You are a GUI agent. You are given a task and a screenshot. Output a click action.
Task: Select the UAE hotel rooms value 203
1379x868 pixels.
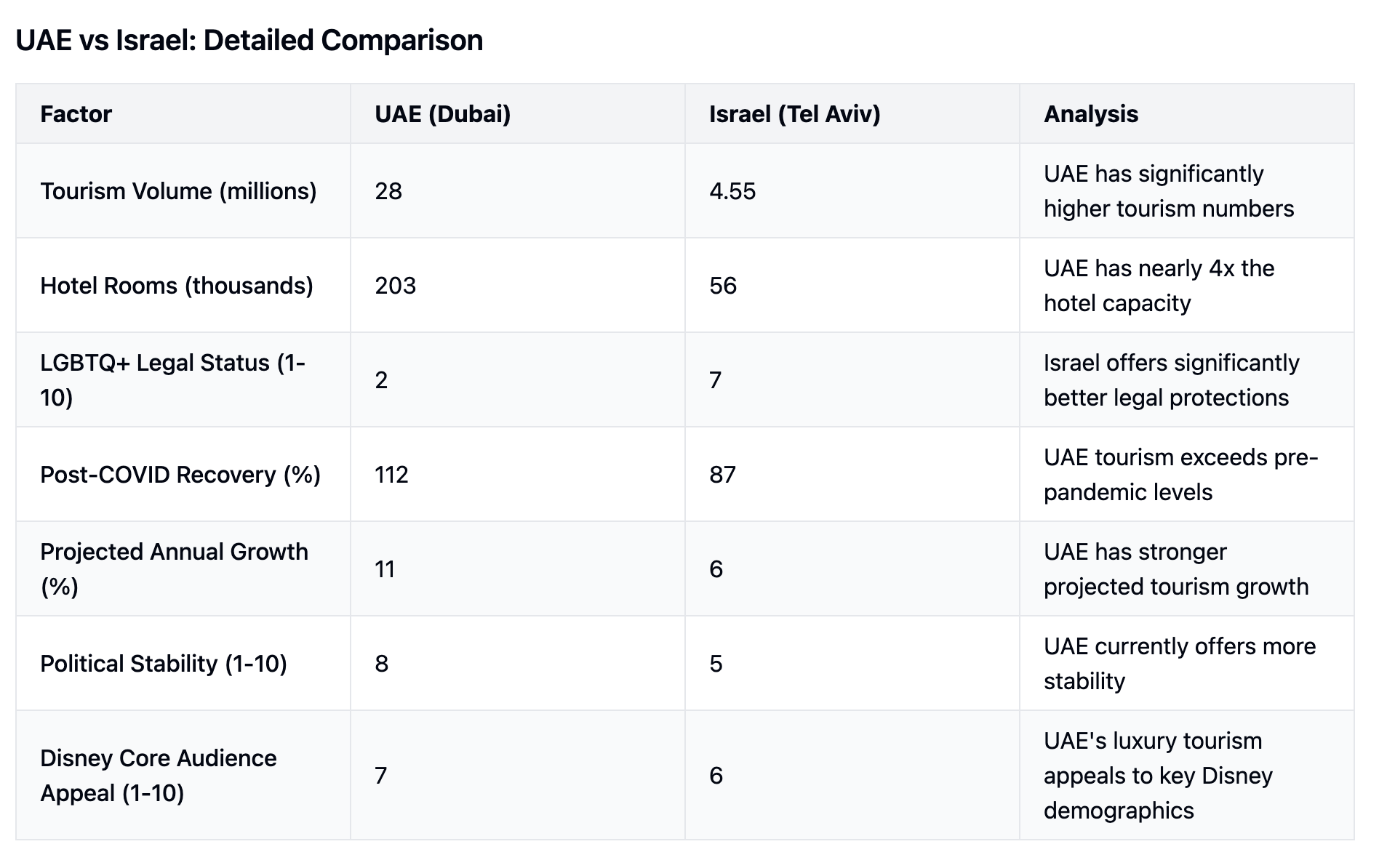point(395,286)
